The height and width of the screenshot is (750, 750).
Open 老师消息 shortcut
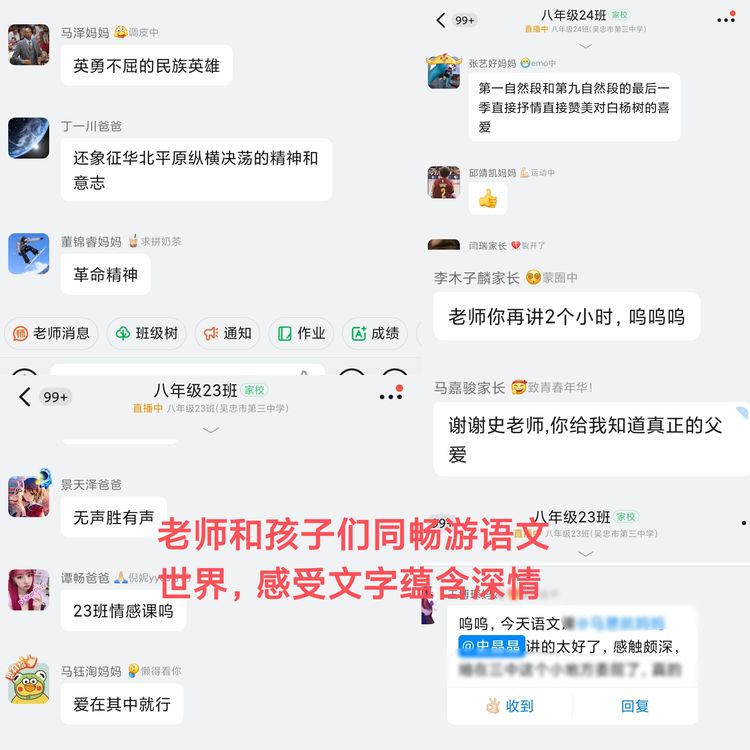point(51,333)
